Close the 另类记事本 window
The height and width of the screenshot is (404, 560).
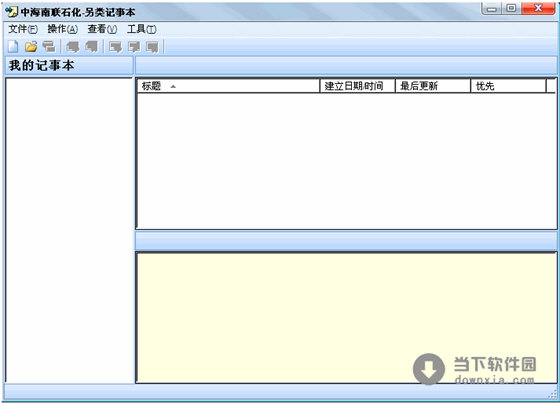[x=538, y=8]
